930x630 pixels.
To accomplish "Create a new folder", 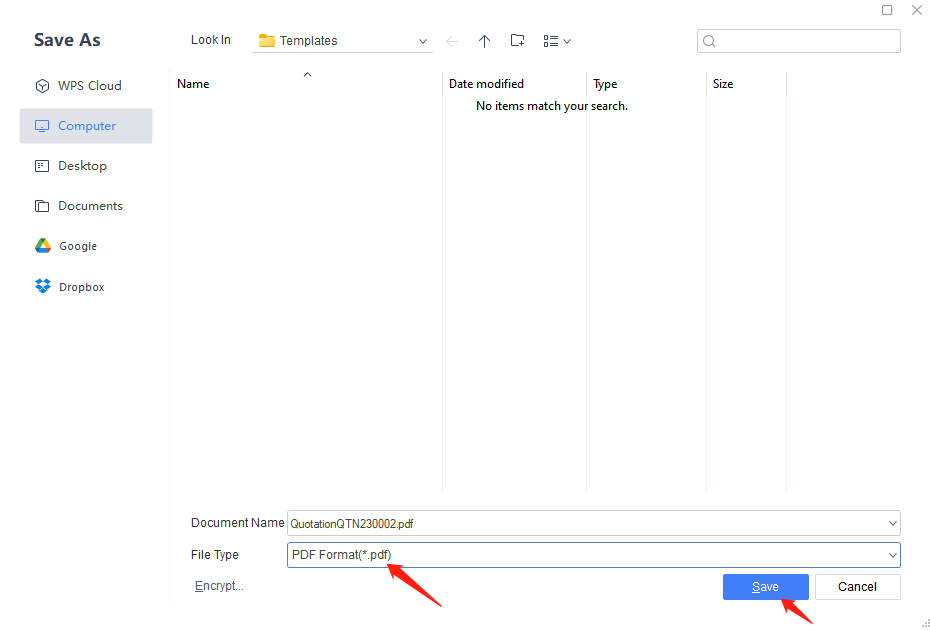I will [517, 41].
